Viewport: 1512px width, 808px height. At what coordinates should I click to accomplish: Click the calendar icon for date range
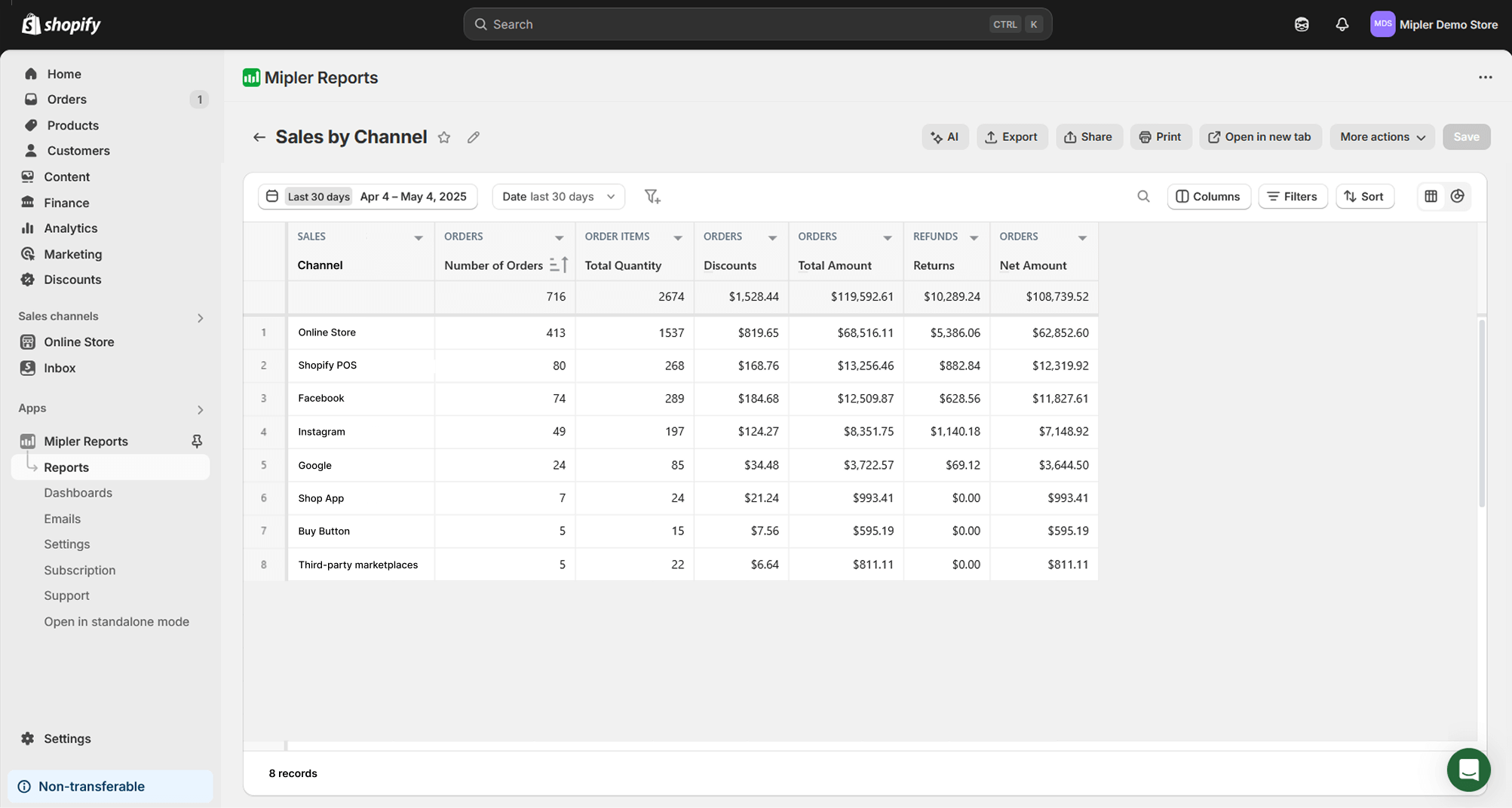point(272,196)
